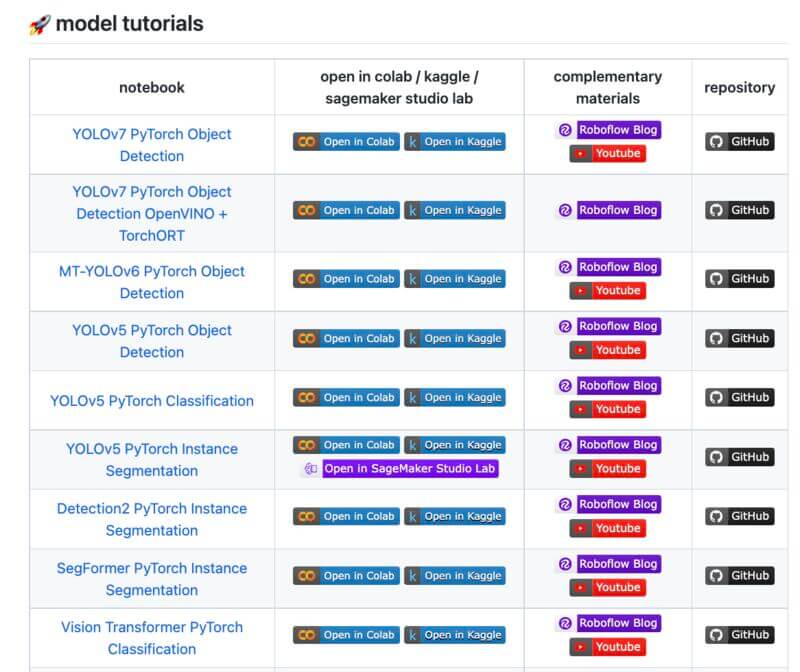Click Open in Colab badge for YOLOv7 Object Detection
Screen dimensions: 800x672
click(346, 141)
